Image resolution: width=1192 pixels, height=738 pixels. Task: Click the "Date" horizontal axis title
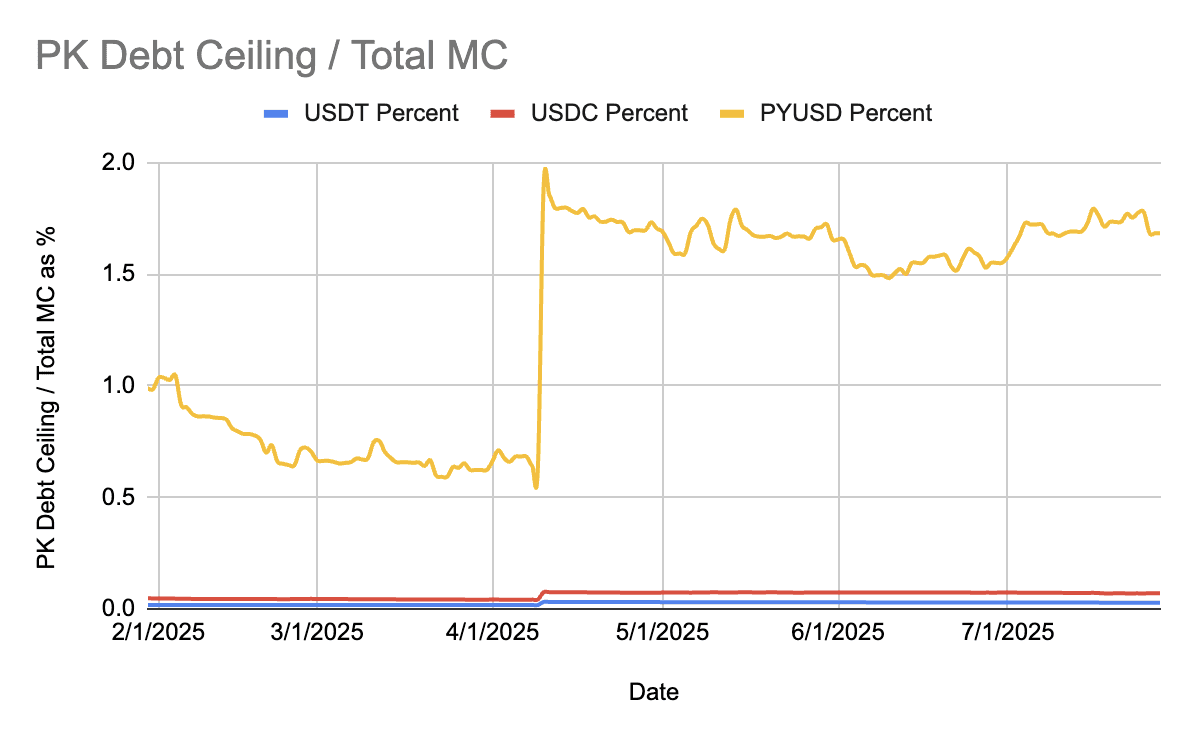click(653, 691)
